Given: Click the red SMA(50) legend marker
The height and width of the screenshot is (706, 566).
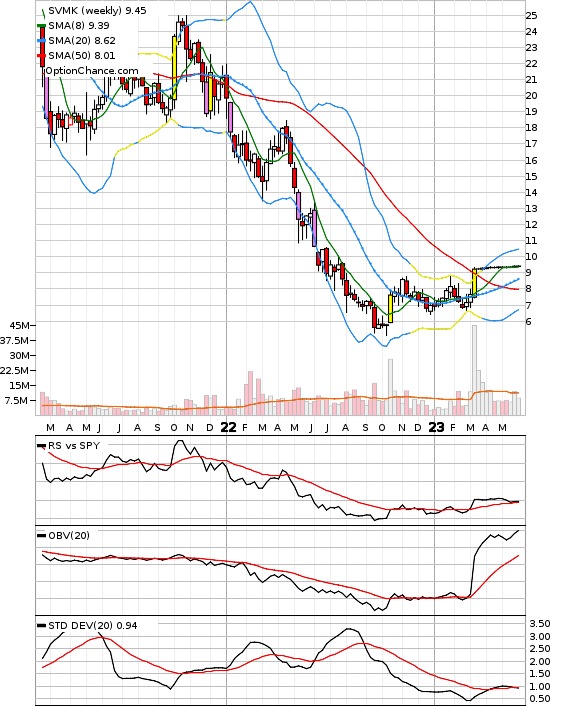Looking at the screenshot, I should tap(41, 55).
